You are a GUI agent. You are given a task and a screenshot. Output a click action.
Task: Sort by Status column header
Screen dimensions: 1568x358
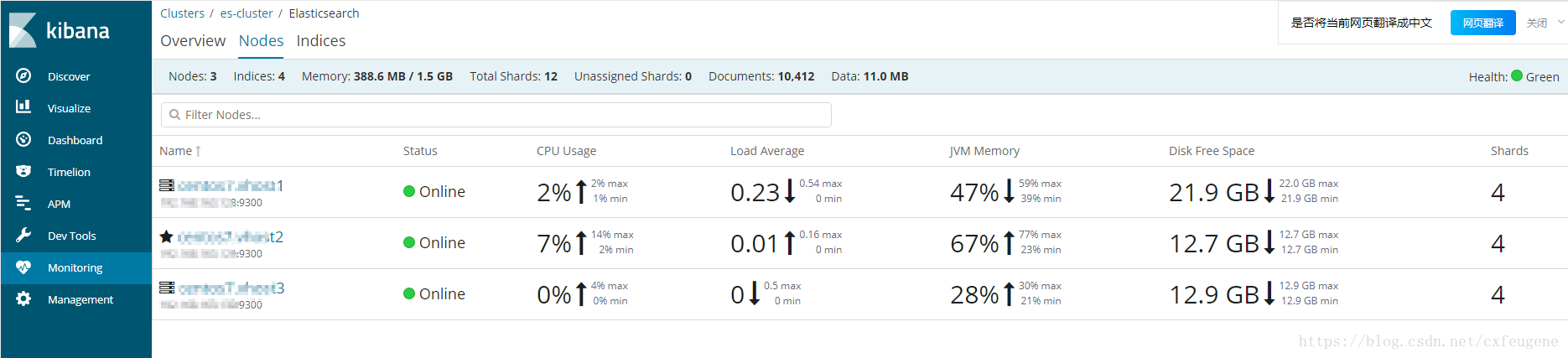pyautogui.click(x=420, y=151)
